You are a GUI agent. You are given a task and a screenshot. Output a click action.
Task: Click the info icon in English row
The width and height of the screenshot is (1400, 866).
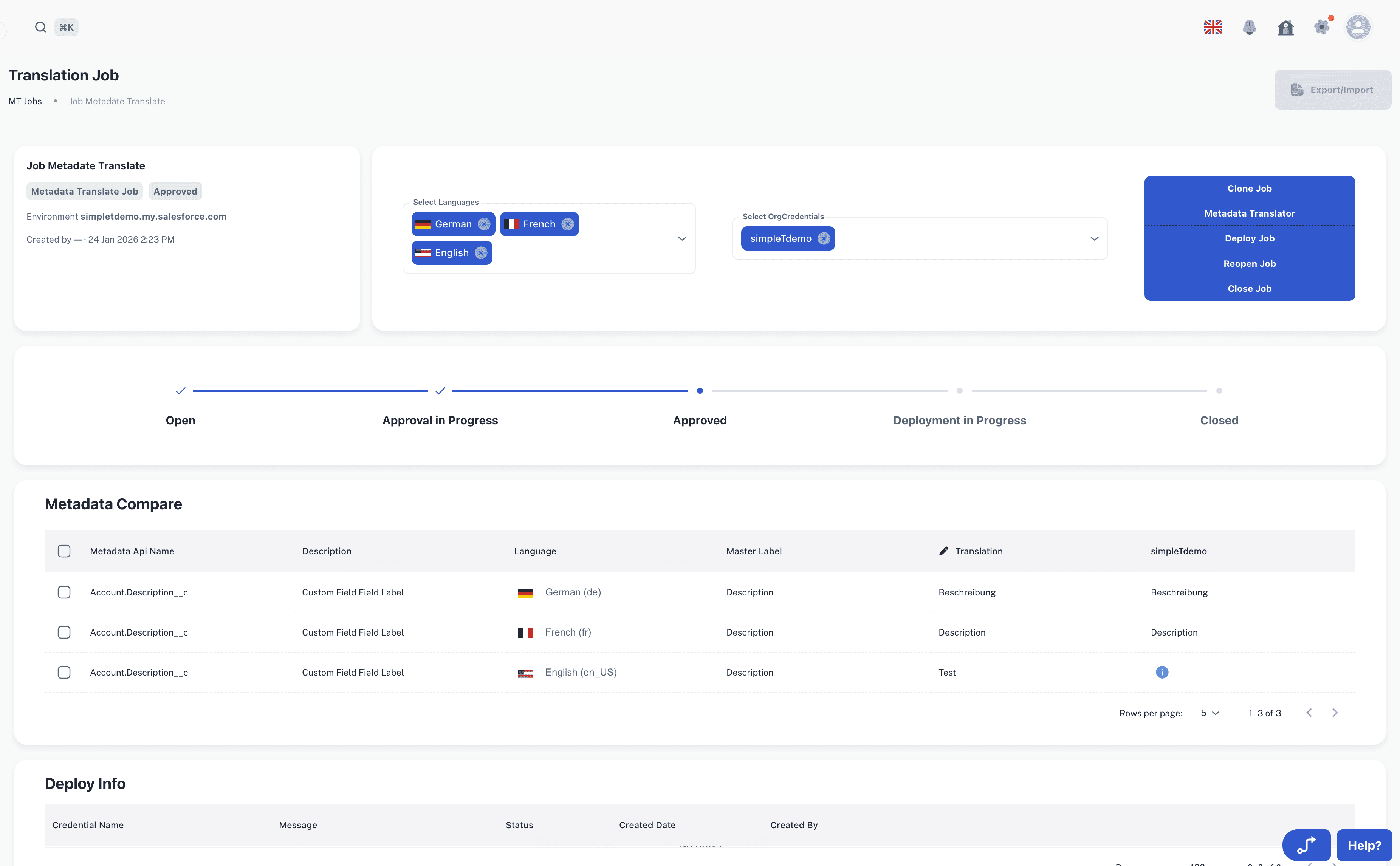tap(1162, 672)
